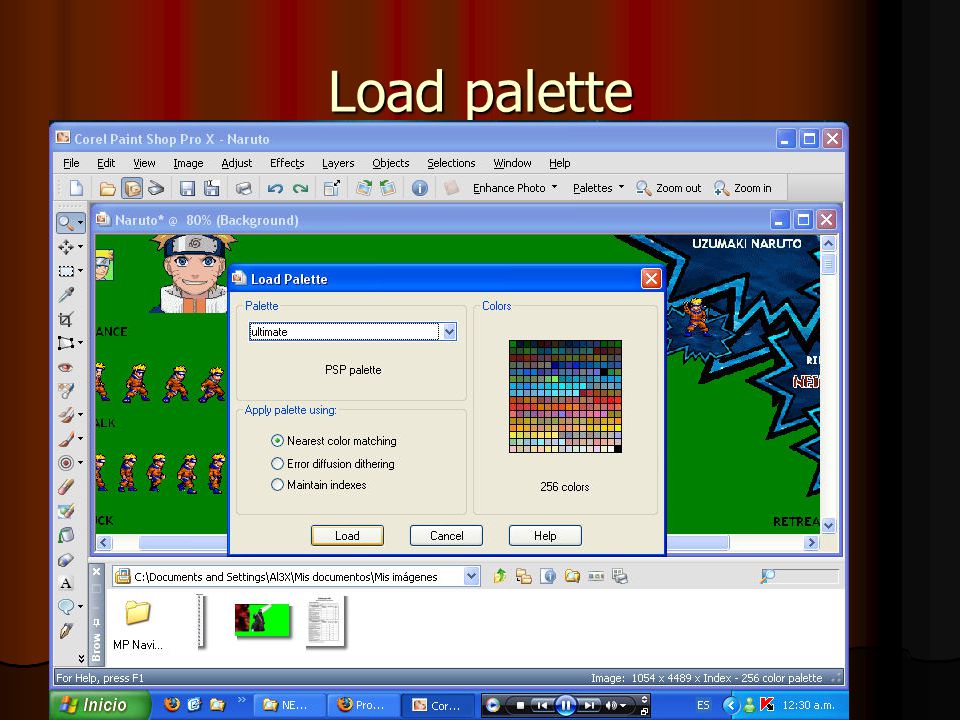Click the Print icon in toolbar

click(244, 188)
